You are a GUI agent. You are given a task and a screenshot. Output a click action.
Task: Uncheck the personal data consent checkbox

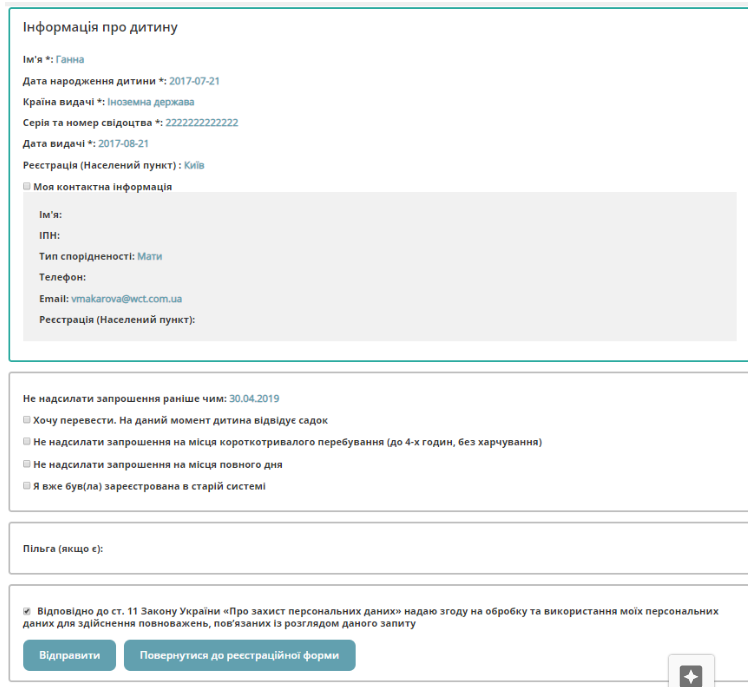[26, 610]
